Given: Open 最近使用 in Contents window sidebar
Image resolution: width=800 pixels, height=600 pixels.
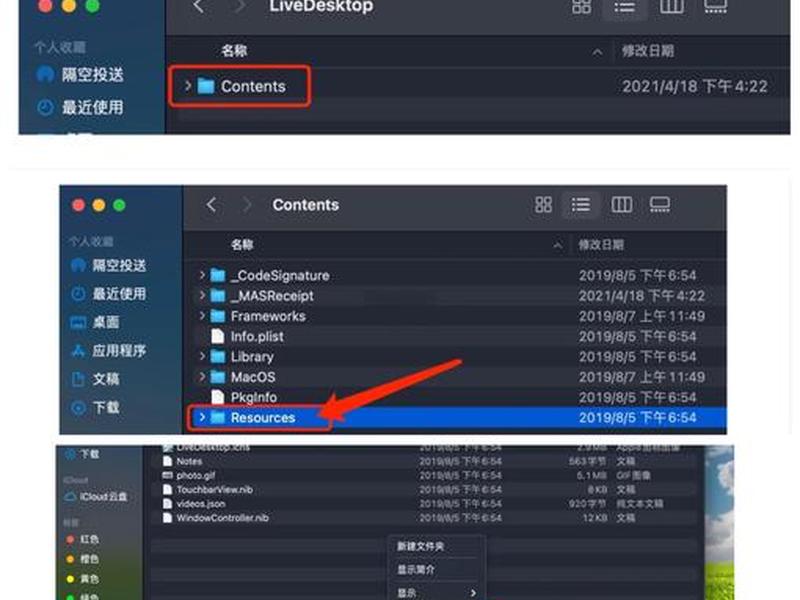Looking at the screenshot, I should pyautogui.click(x=108, y=294).
